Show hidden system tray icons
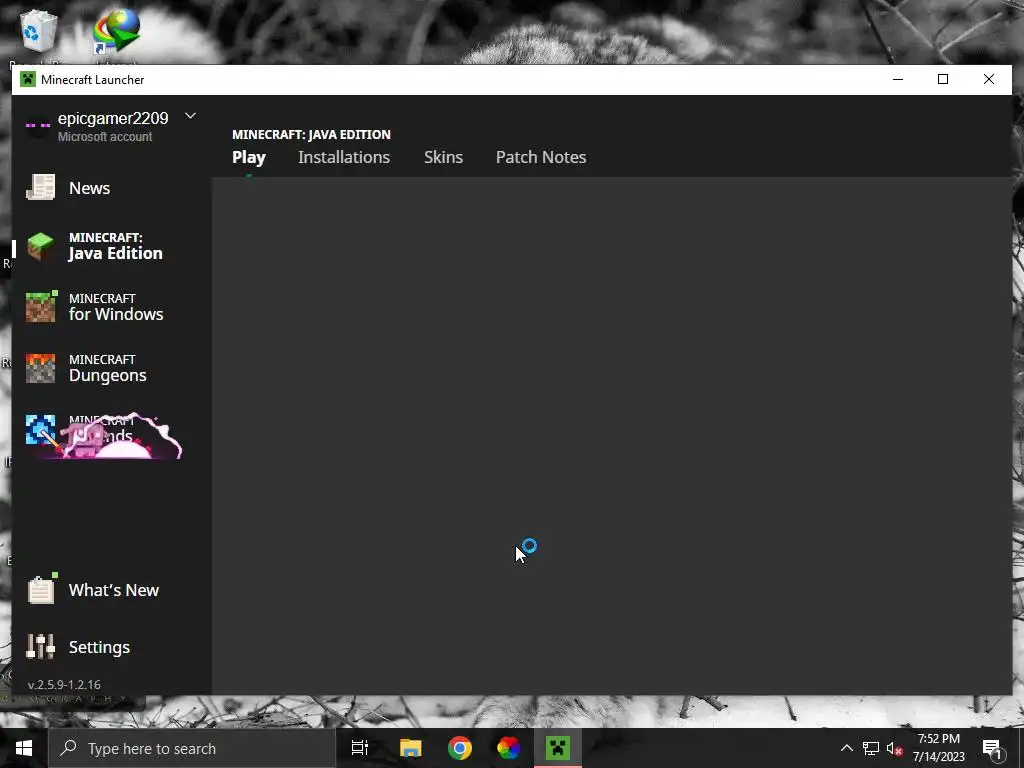Viewport: 1024px width, 768px height. click(846, 748)
